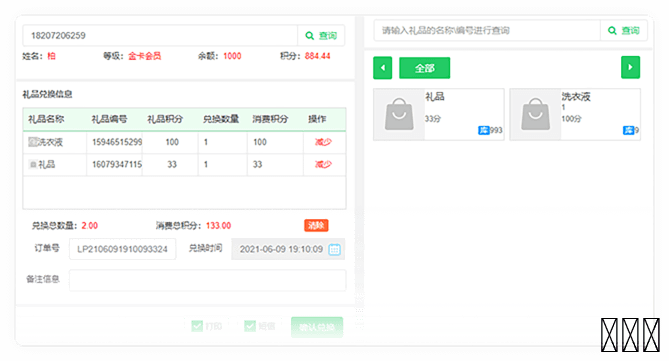This screenshot has width=669, height=361.
Task: Click the 礼品名称 column header
Action: tap(46, 119)
